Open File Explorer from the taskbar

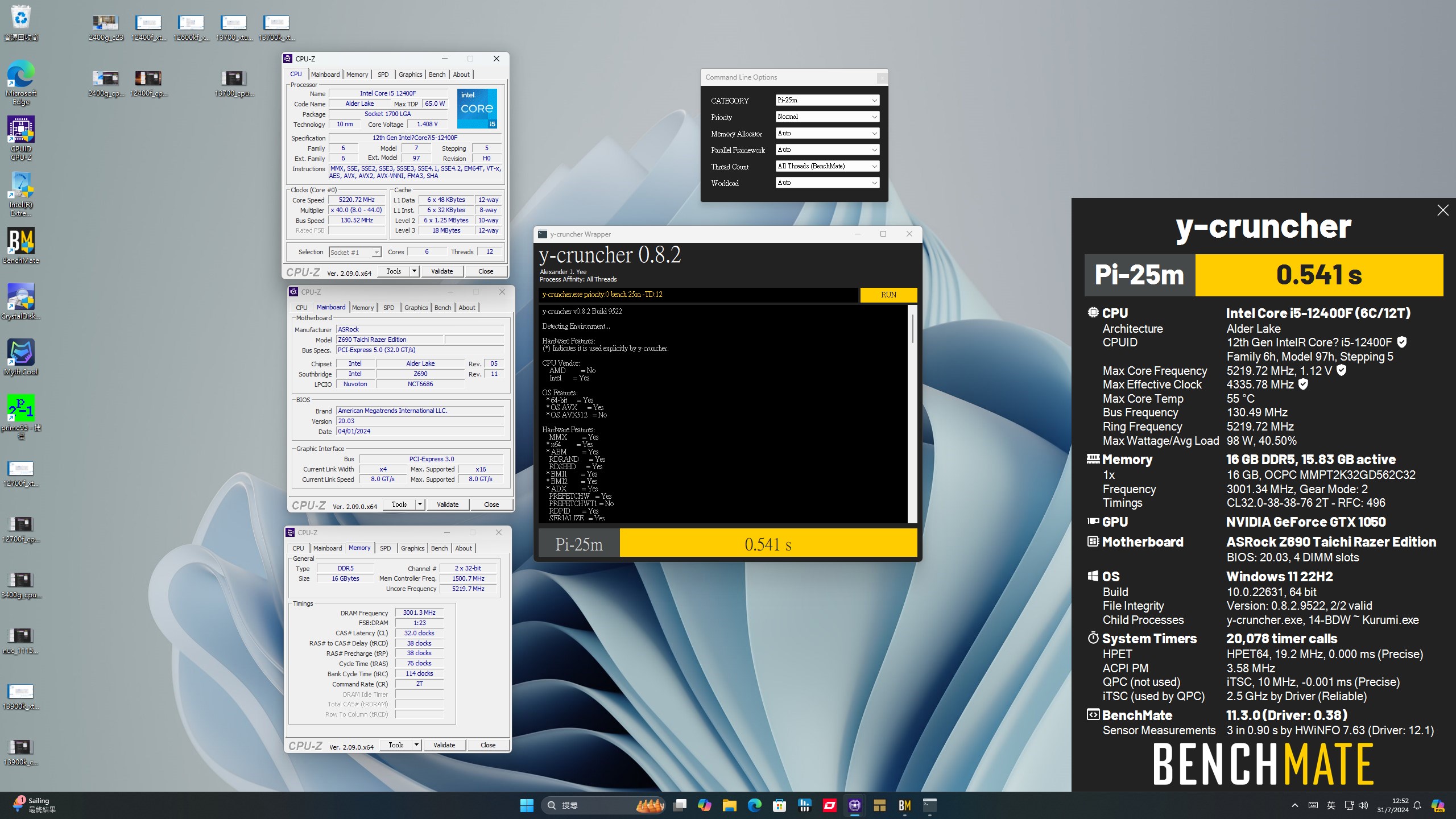point(730,805)
